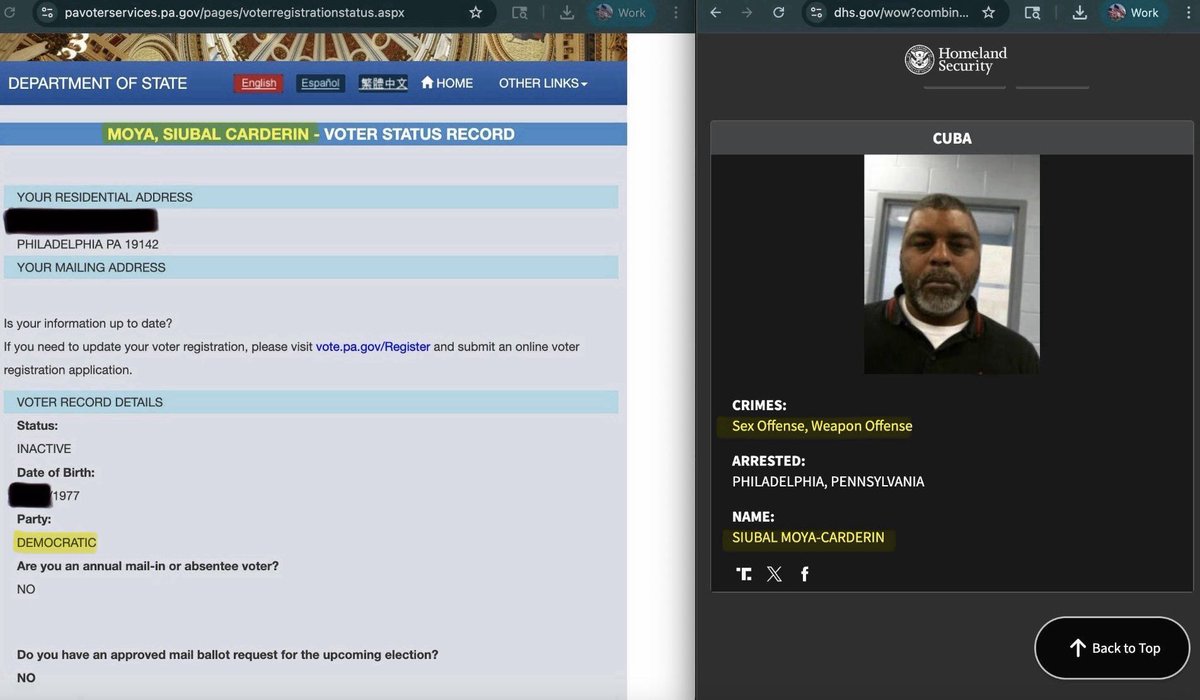Switch language to Español
Image resolution: width=1200 pixels, height=700 pixels.
tap(321, 83)
